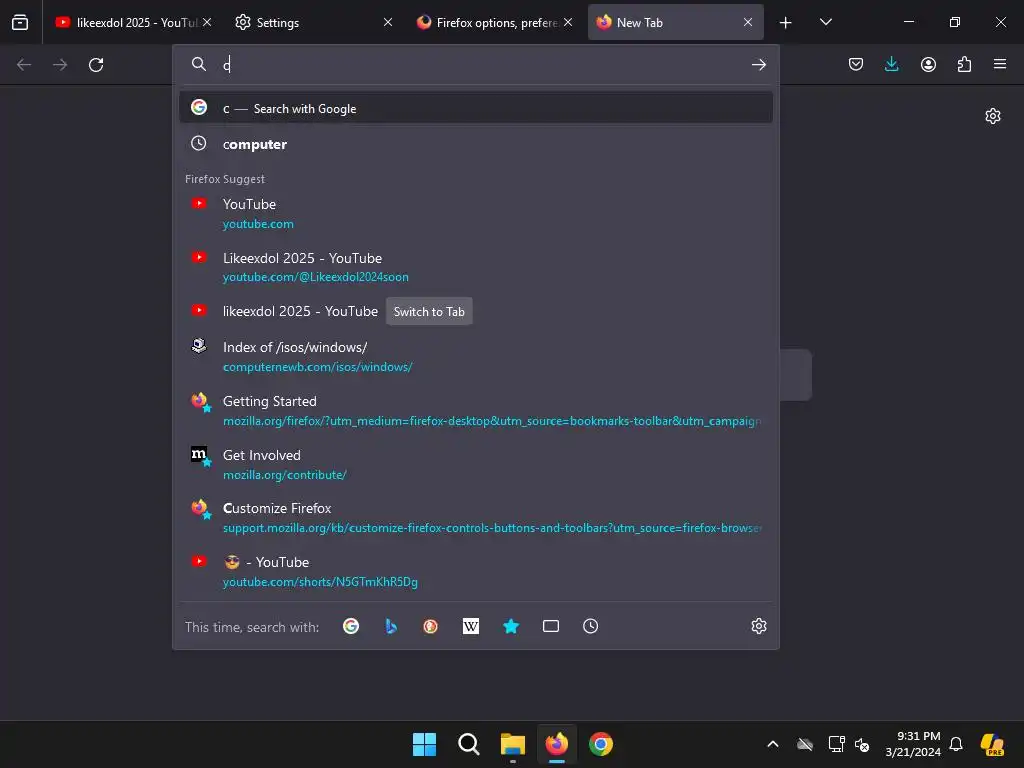Expand the list all tabs chevron
1024x768 pixels.
click(x=825, y=22)
